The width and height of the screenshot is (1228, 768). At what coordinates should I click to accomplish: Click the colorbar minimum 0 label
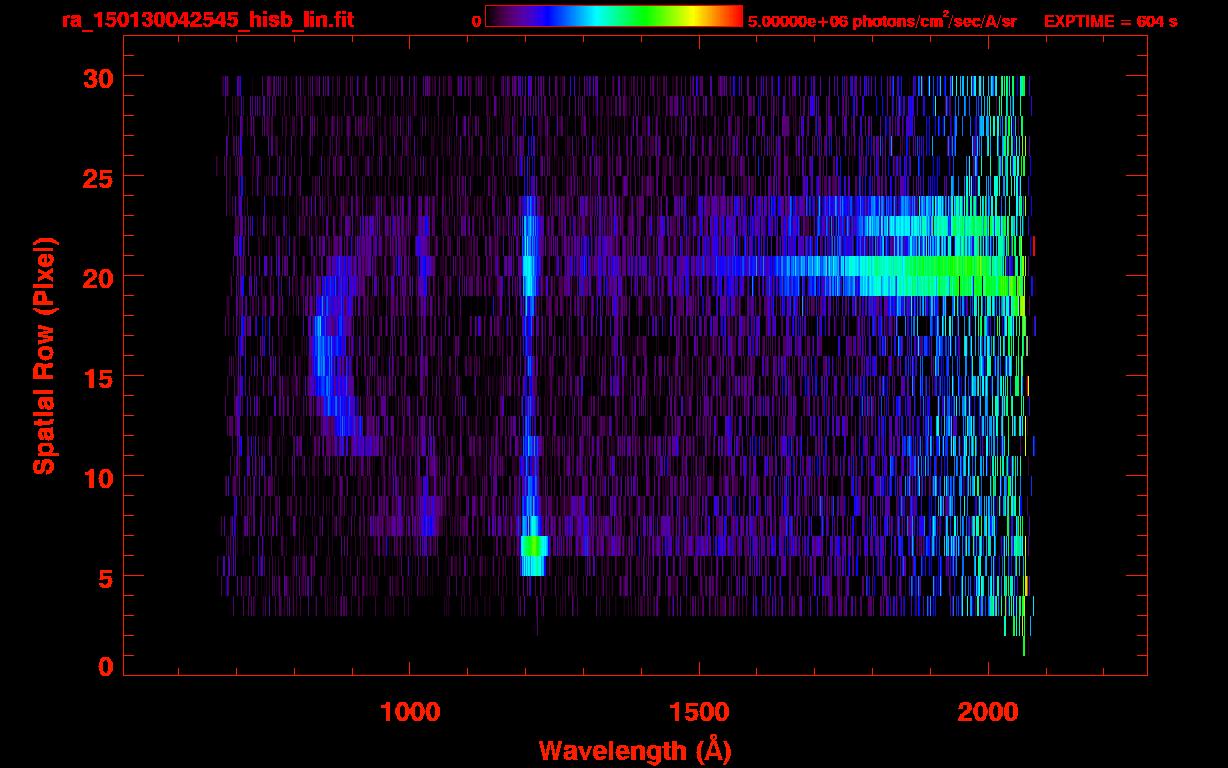point(476,21)
